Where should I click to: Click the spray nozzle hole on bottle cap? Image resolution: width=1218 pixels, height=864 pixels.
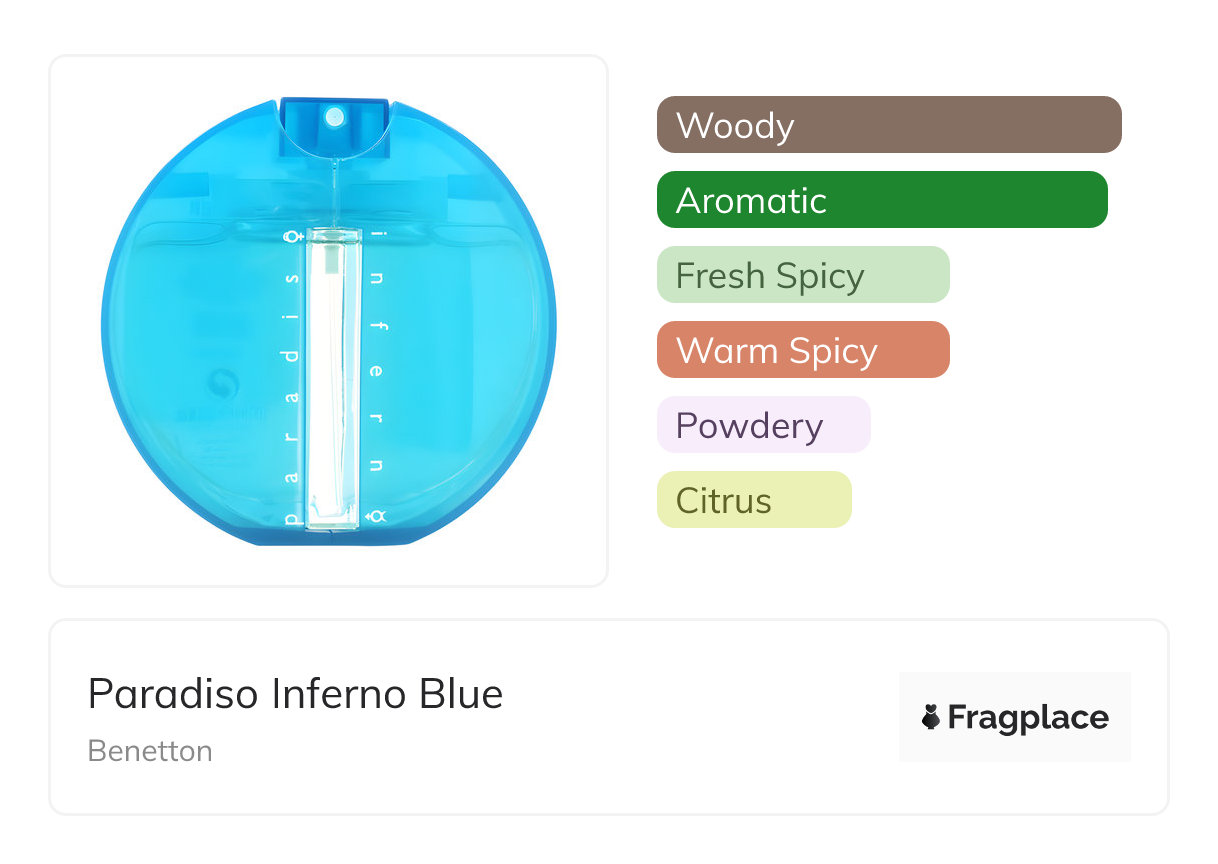[x=334, y=118]
